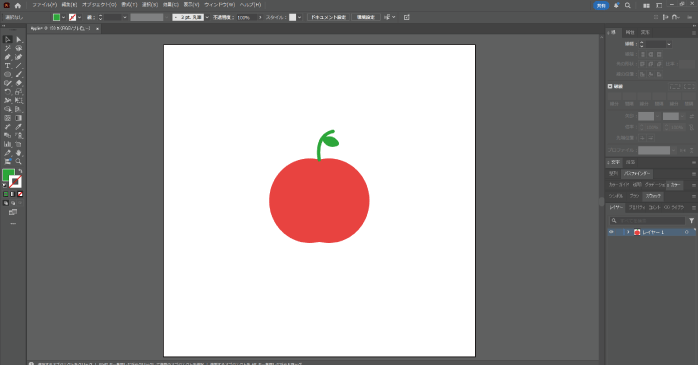Select the Selection tool (black arrow)
The image size is (698, 365).
[8, 40]
